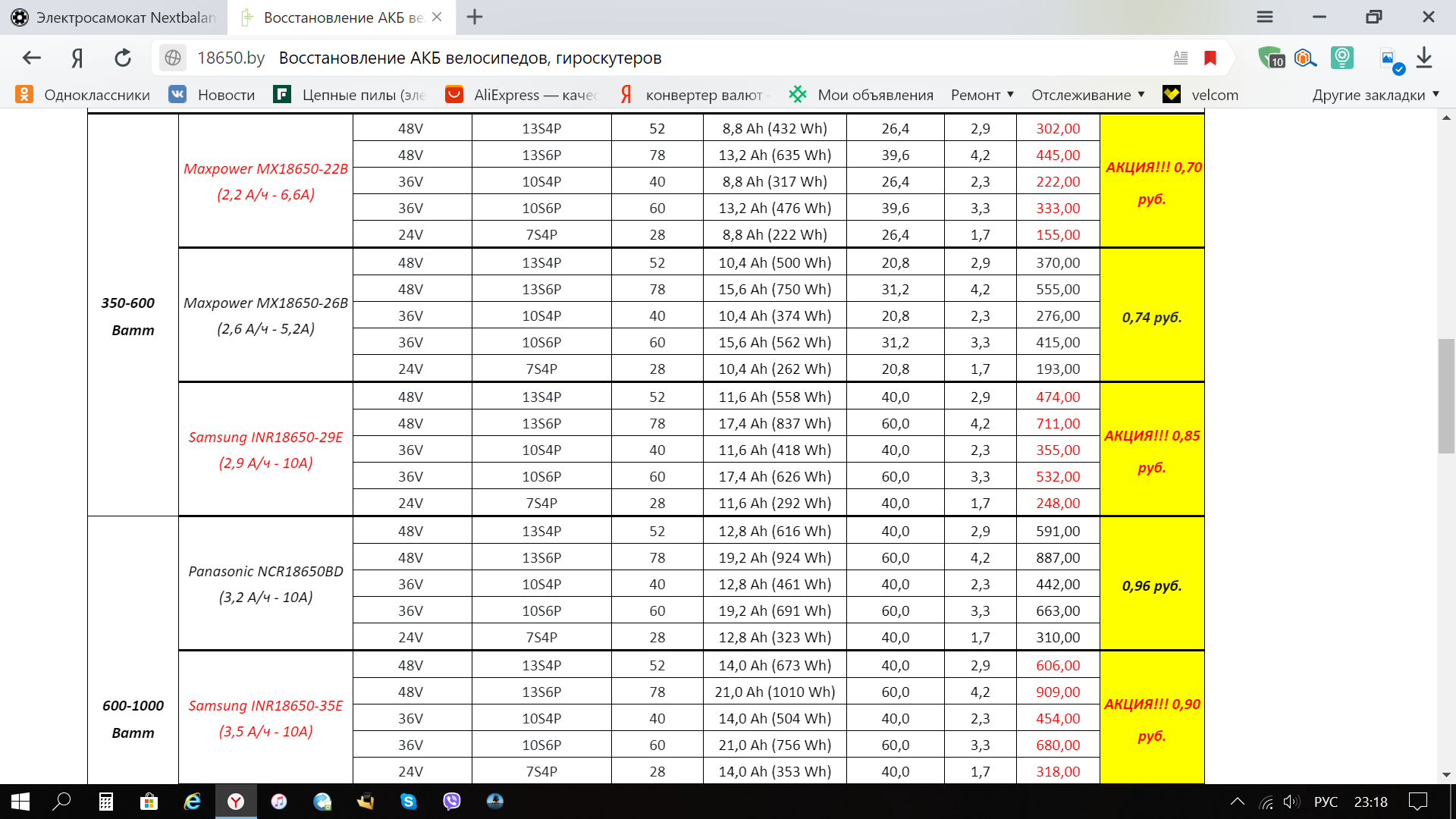Open a new tab with the plus icon

pos(475,17)
